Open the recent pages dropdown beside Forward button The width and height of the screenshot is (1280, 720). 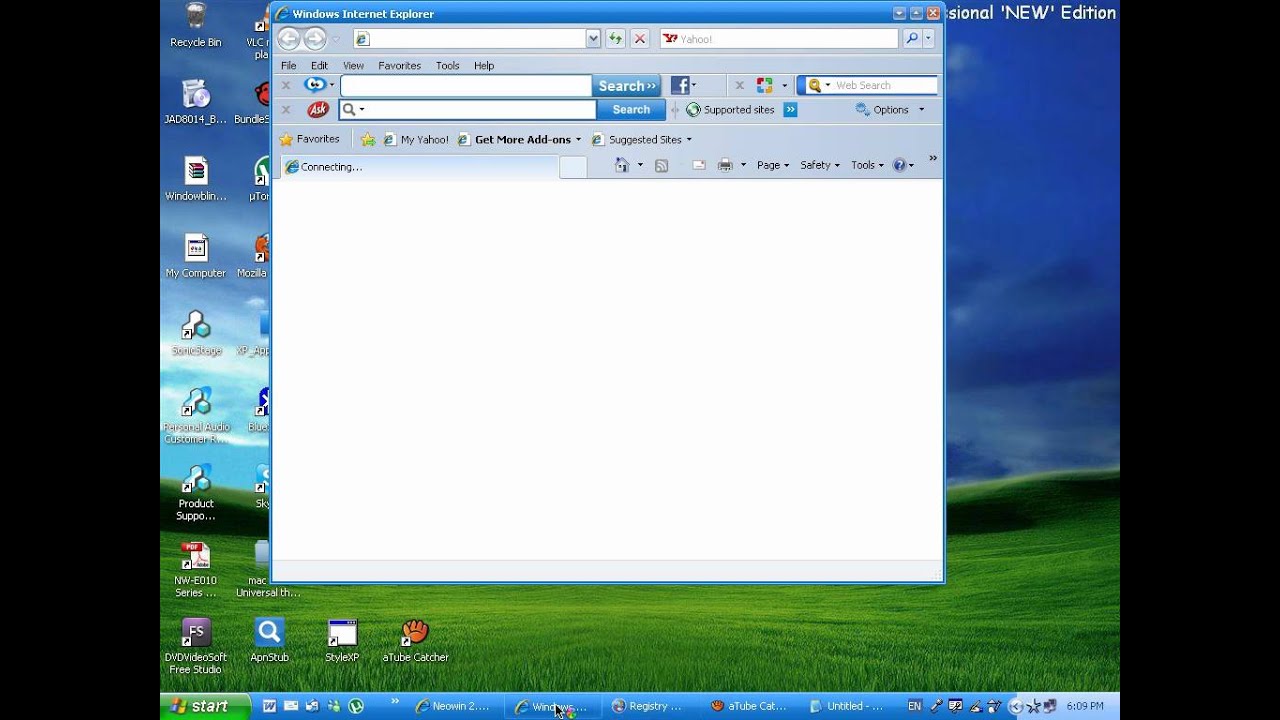335,39
